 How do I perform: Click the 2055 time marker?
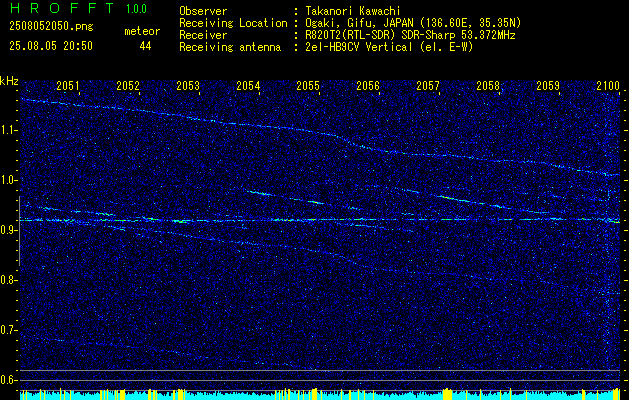click(x=308, y=85)
